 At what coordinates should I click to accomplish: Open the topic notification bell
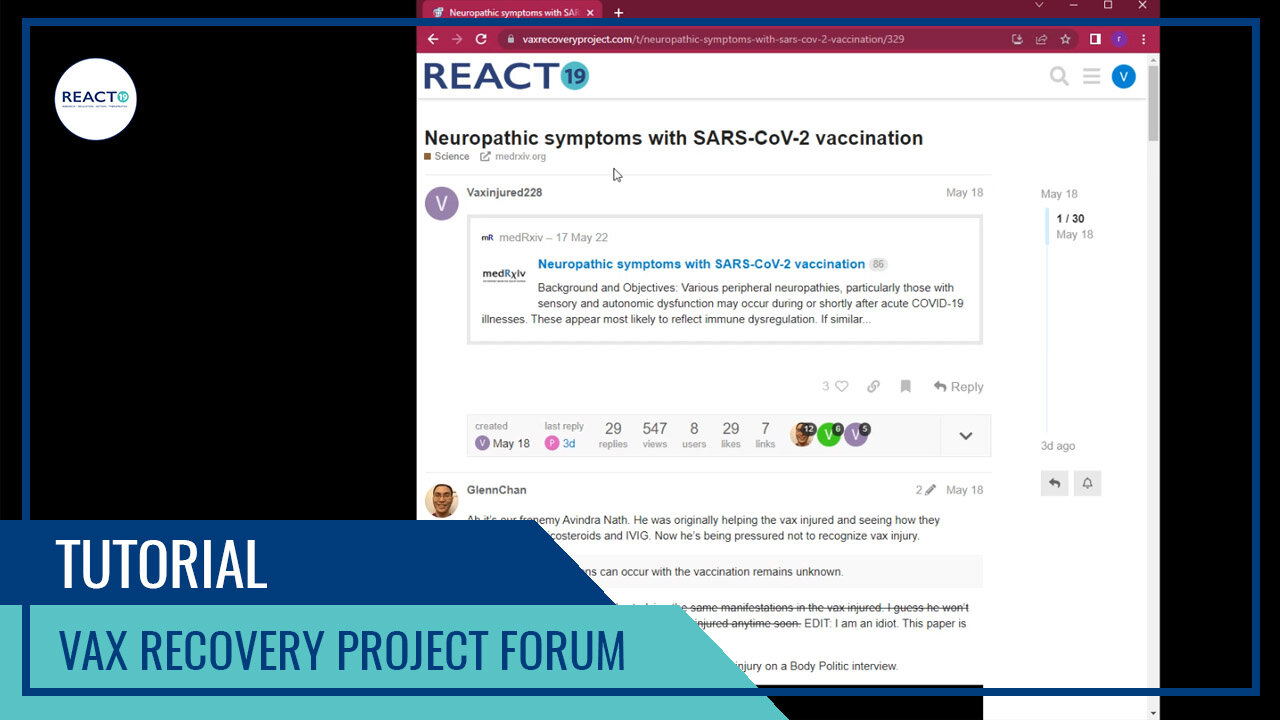click(x=1087, y=483)
